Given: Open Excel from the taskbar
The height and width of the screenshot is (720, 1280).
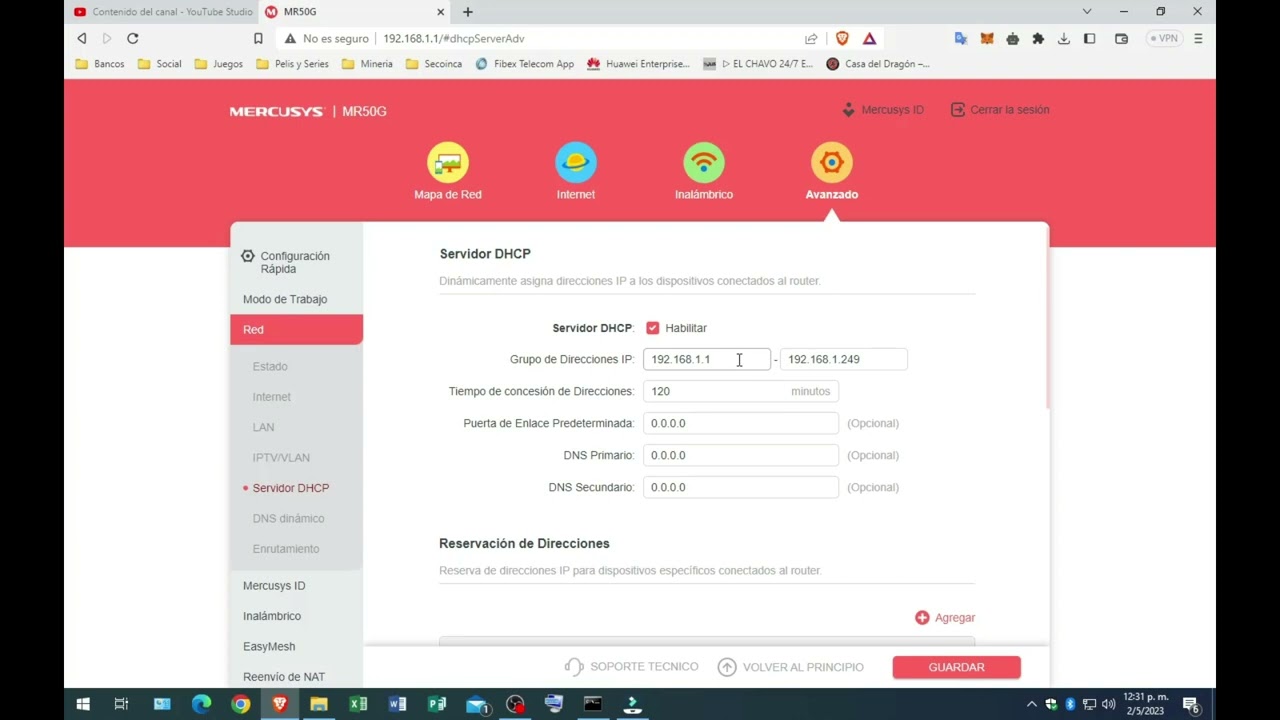Looking at the screenshot, I should tap(358, 704).
